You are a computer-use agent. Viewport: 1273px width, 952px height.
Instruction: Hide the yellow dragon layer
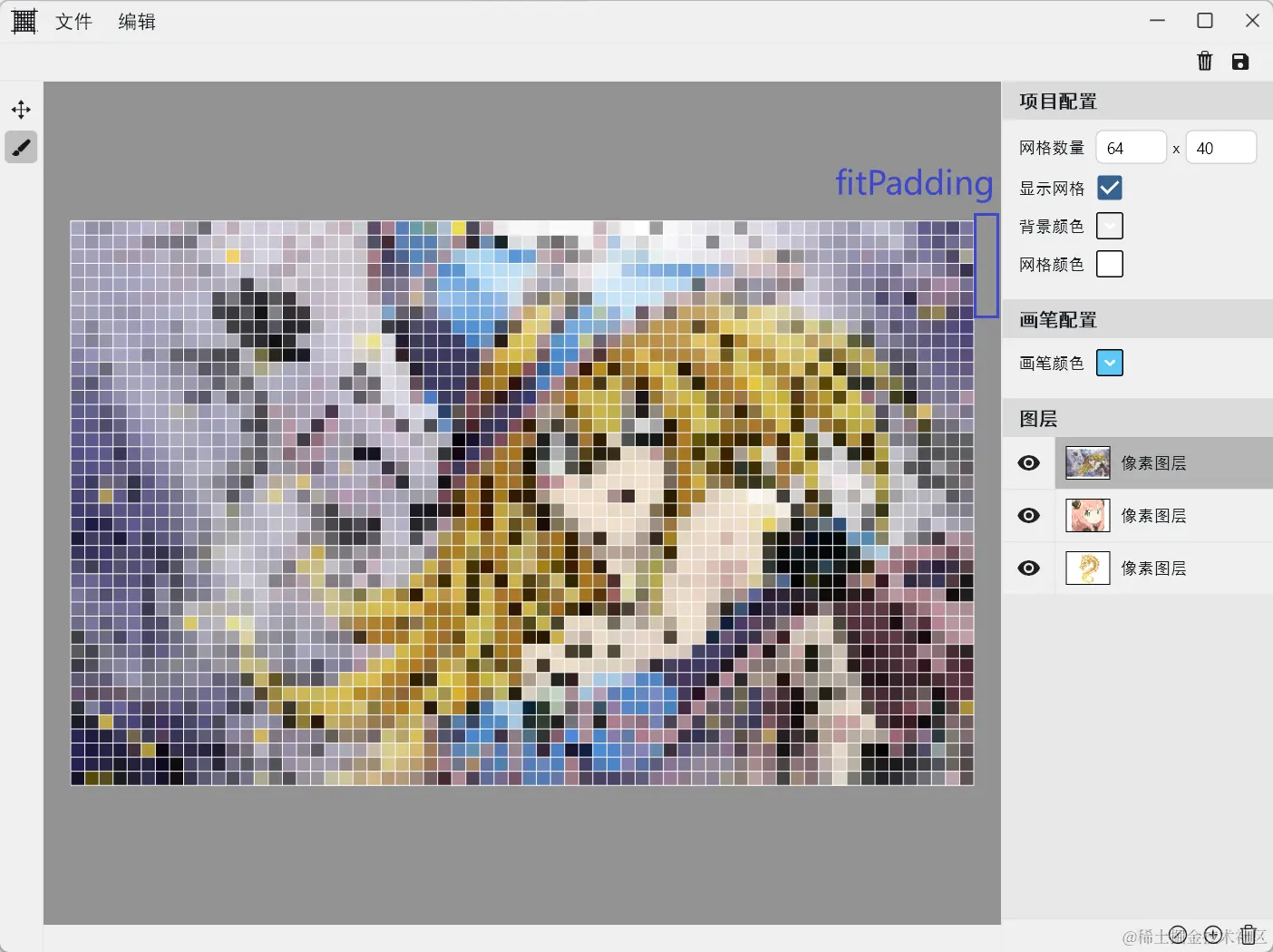point(1028,568)
